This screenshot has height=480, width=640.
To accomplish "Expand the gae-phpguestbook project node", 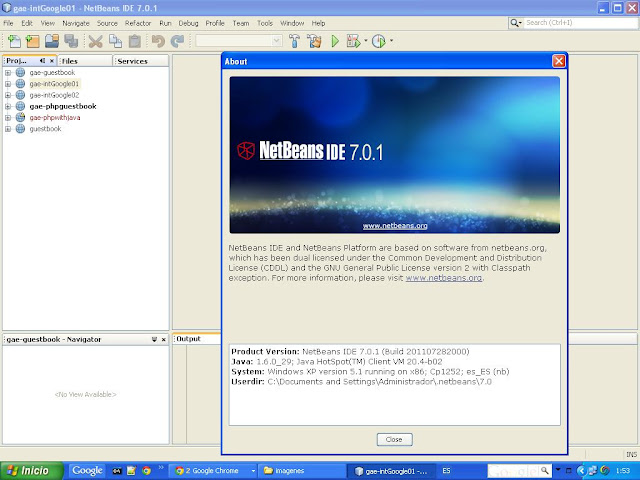I will [8, 106].
